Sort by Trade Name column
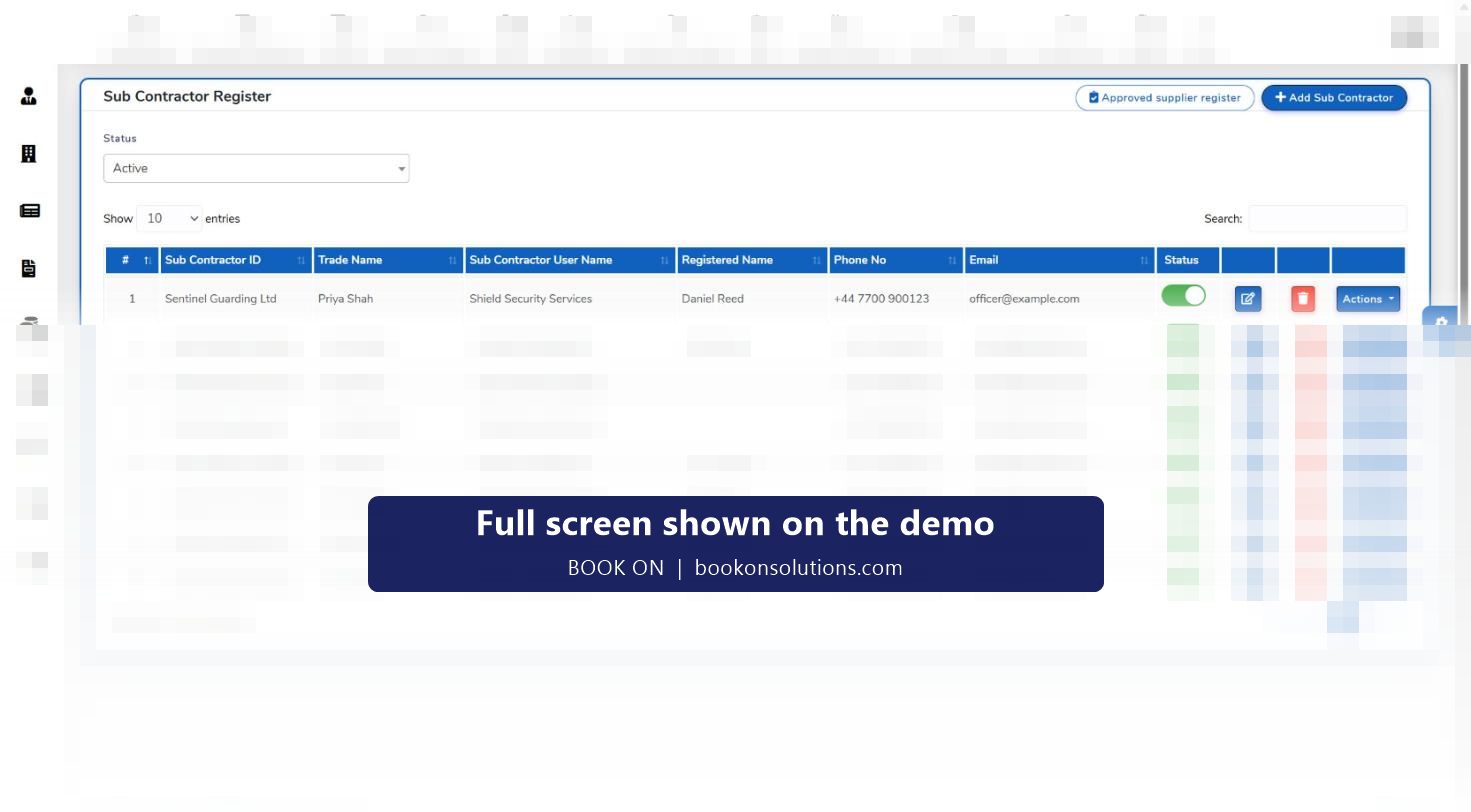Viewport: 1471px width, 812px height. tap(388, 260)
